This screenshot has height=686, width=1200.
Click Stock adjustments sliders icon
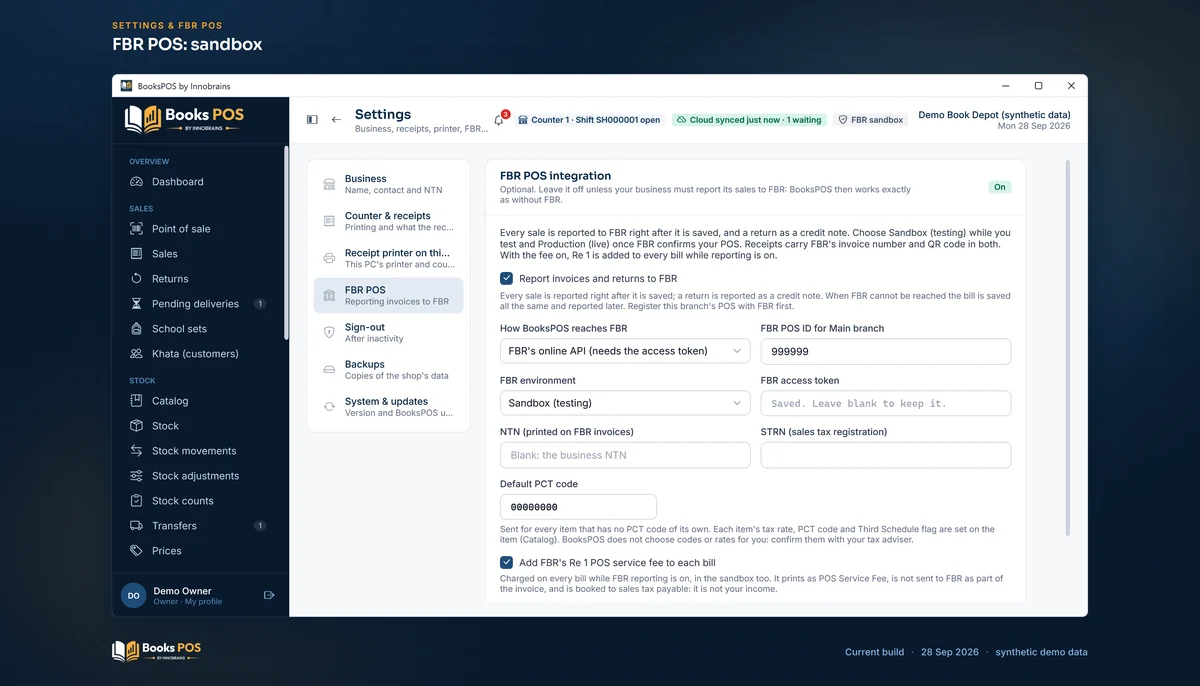137,476
